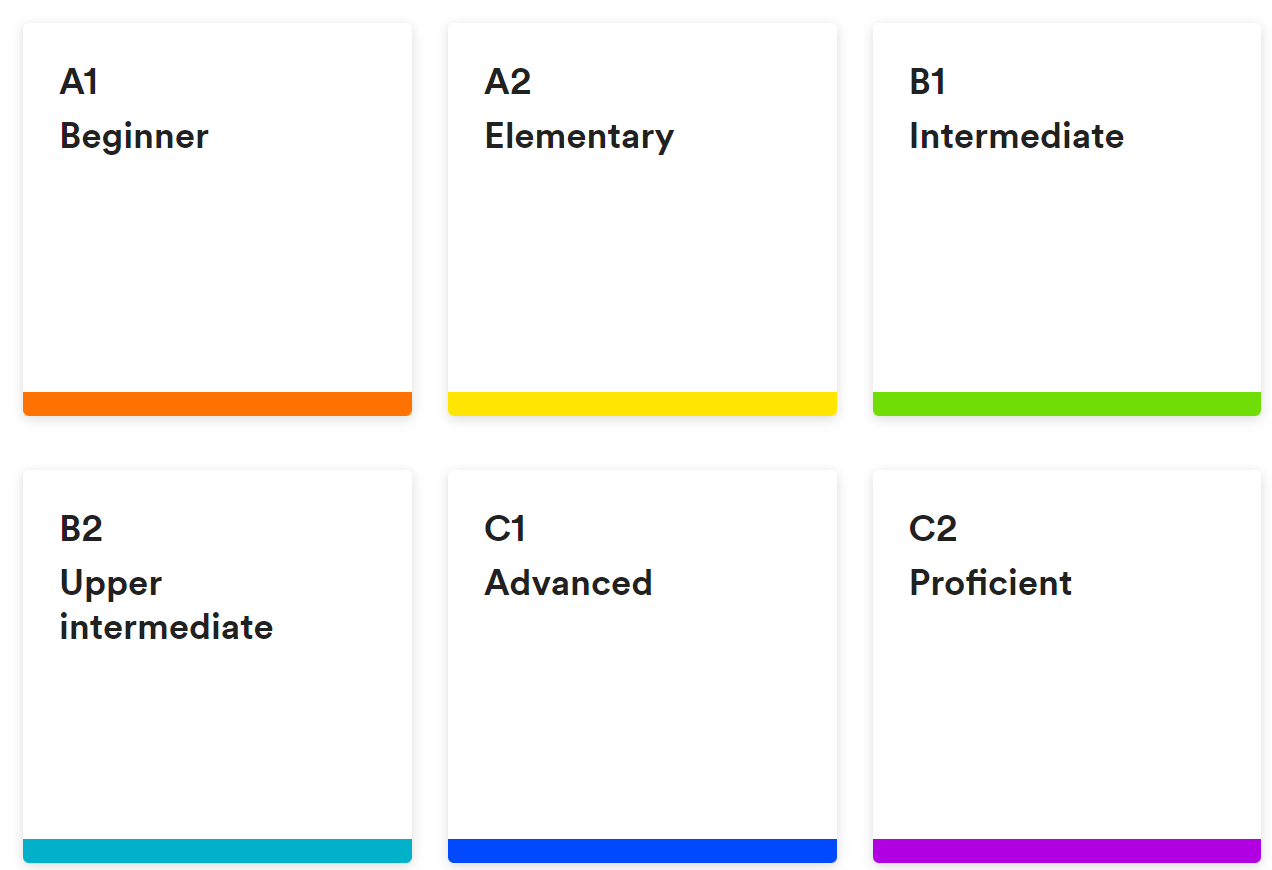The height and width of the screenshot is (870, 1272).
Task: Click the yellow bar under Elementary
Action: click(x=642, y=403)
